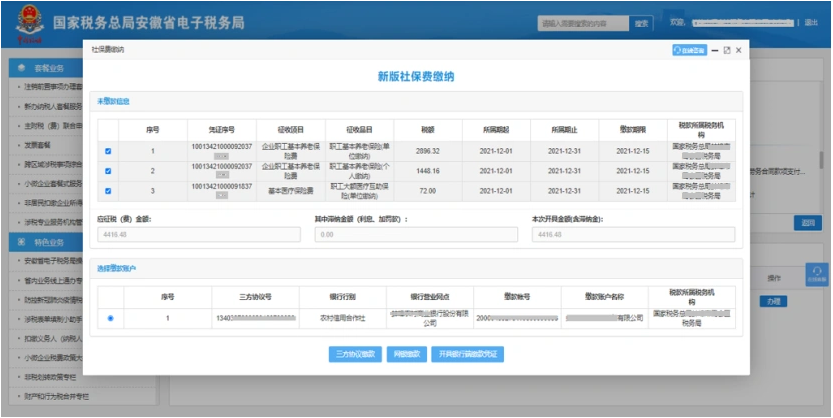The height and width of the screenshot is (418, 833).
Task: Open 新办纳税人套餐服务 in the sidebar
Action: click(53, 106)
